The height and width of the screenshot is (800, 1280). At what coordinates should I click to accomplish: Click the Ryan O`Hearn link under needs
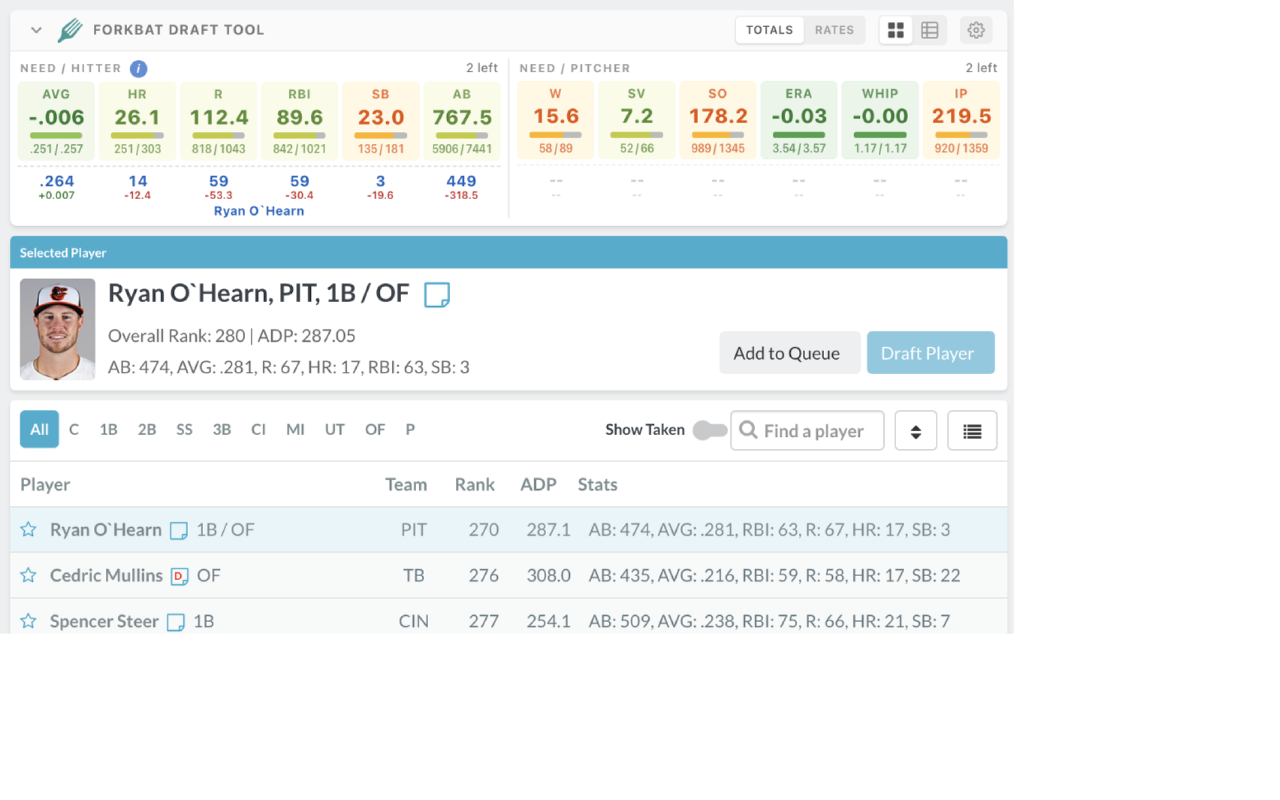259,211
